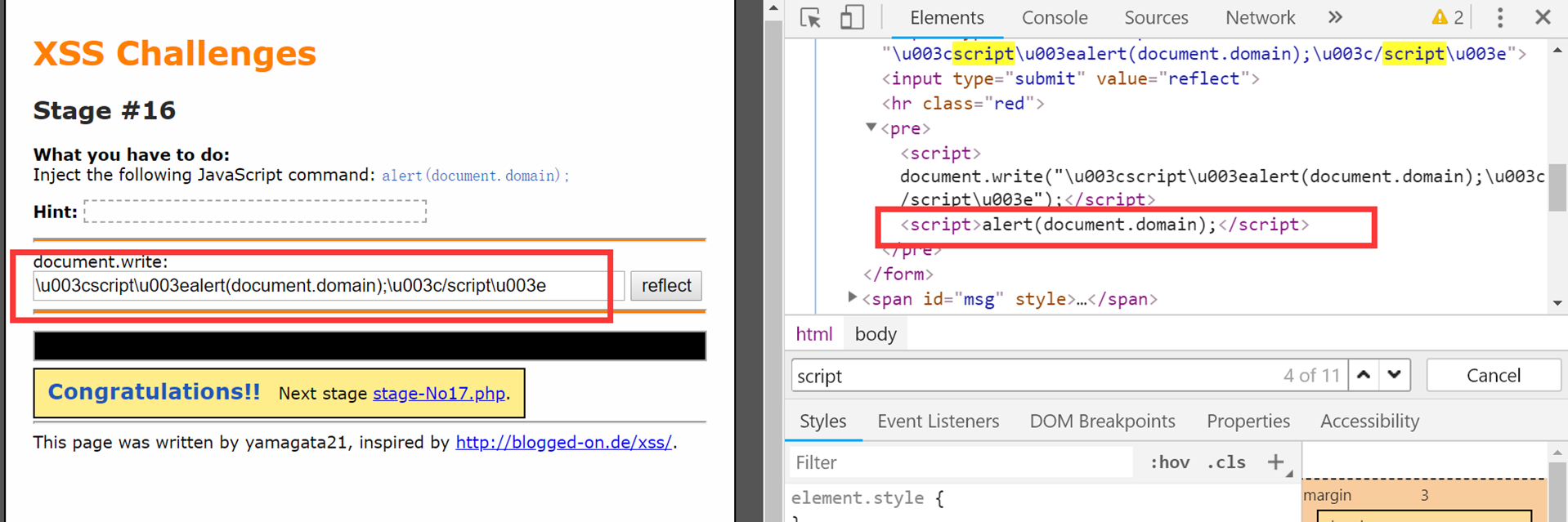1568x522 pixels.
Task: Expand the span id="msg" node
Action: coord(852,297)
